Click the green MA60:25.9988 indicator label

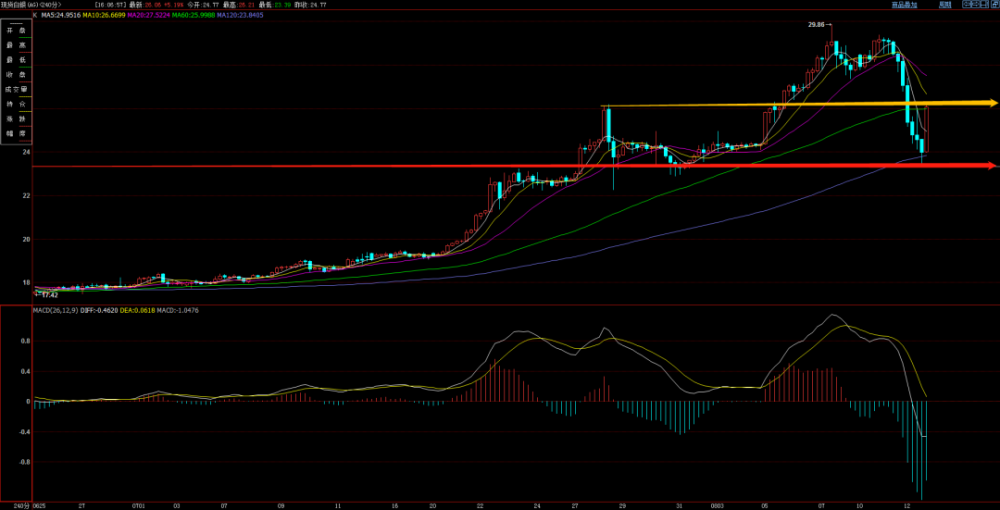(x=193, y=15)
